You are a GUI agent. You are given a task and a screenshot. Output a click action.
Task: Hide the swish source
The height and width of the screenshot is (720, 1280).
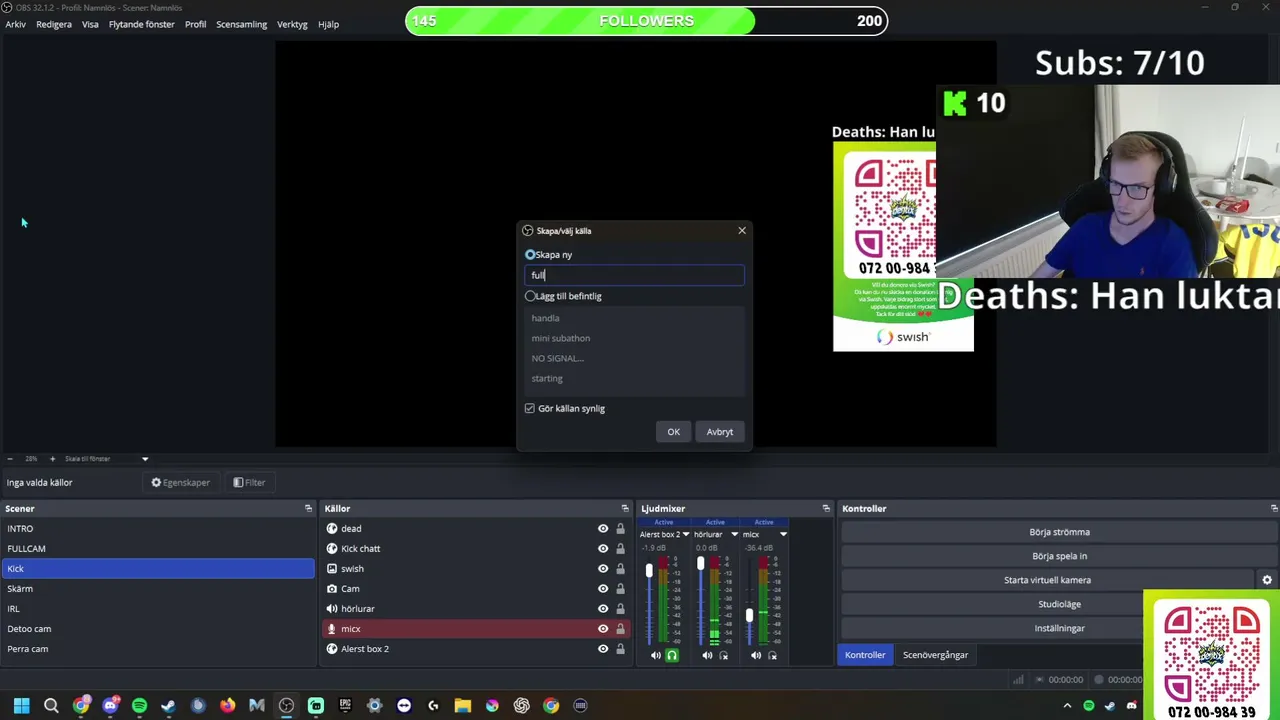[603, 569]
